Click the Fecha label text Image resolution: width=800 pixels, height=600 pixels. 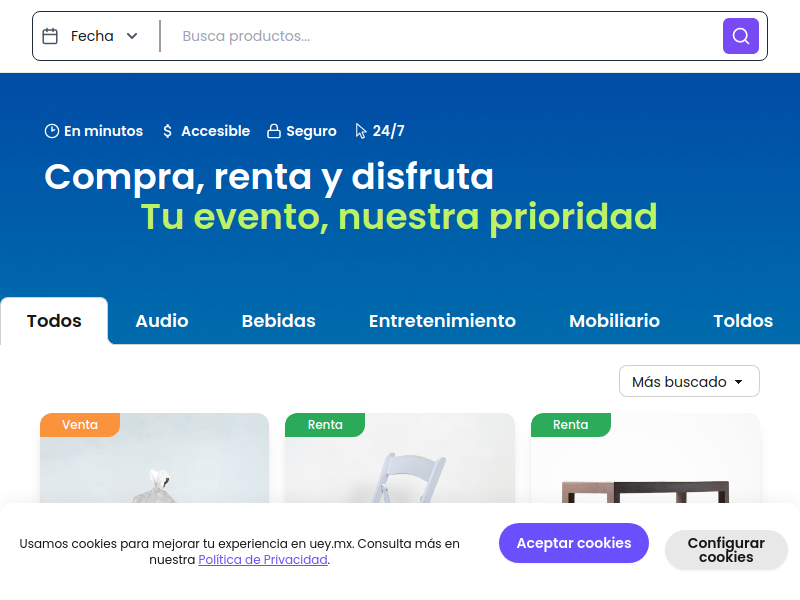click(x=92, y=36)
